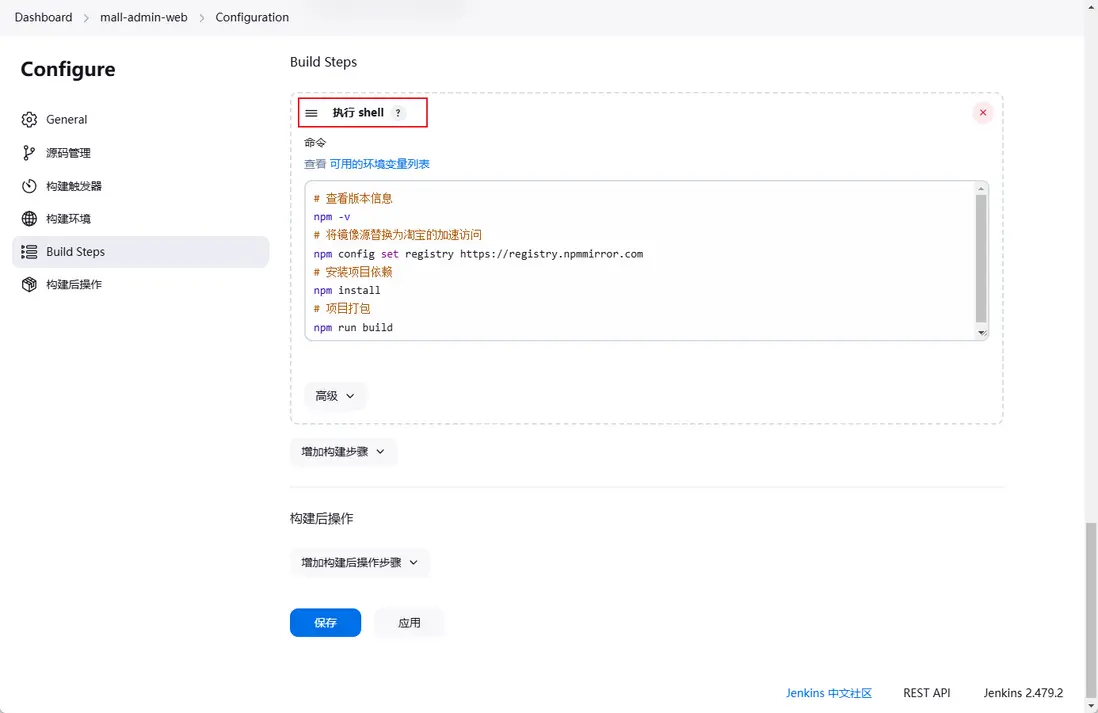
Task: Go to 构建触发器 section
Action: pyautogui.click(x=140, y=186)
